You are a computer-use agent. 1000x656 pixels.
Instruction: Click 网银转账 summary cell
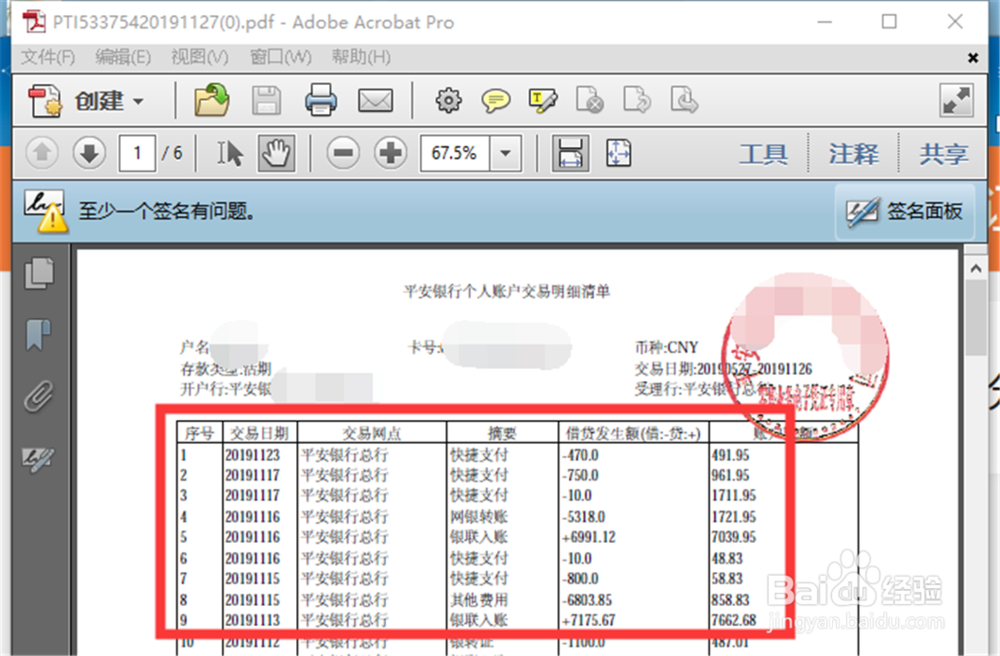(479, 517)
